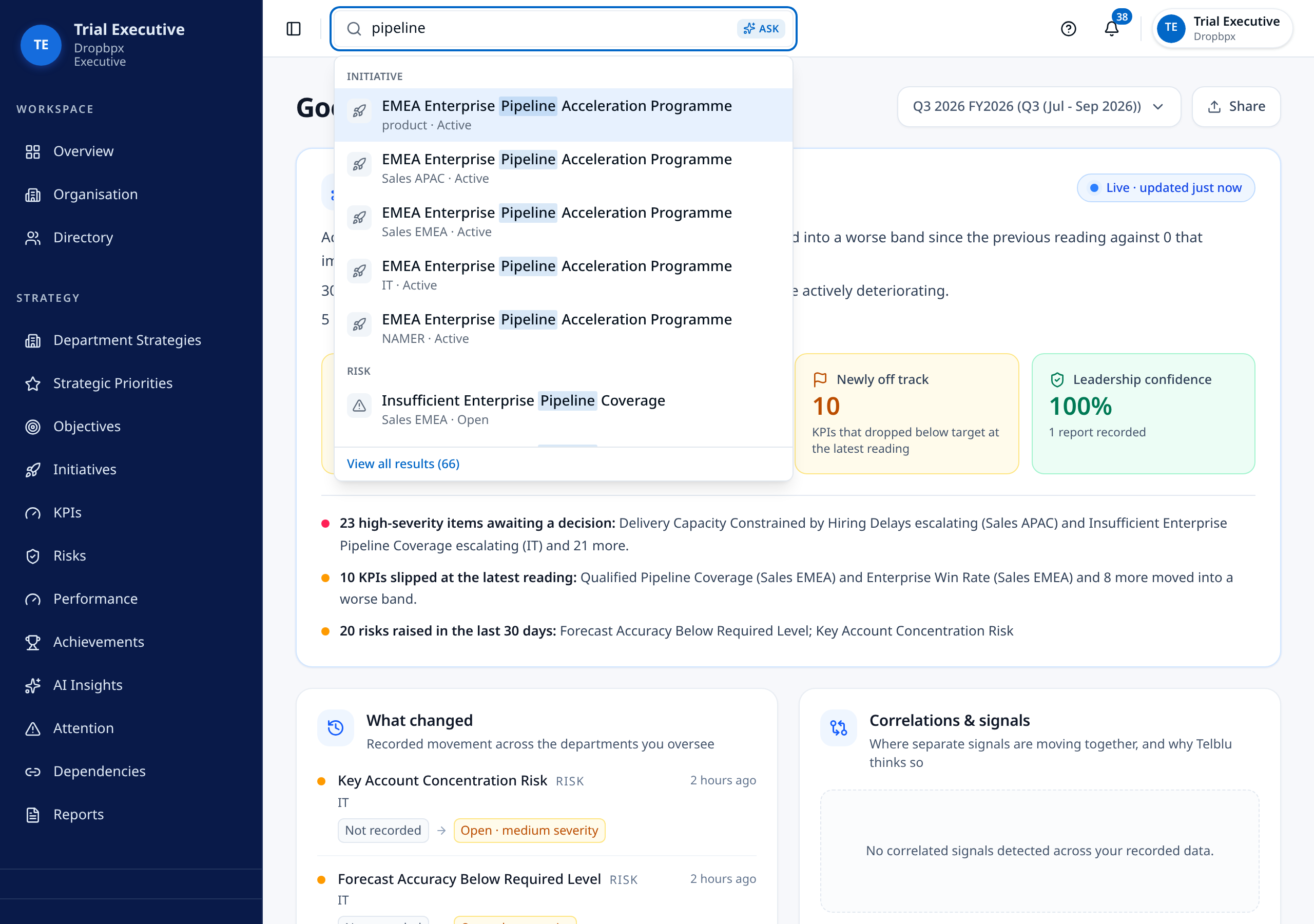Select the product · Active initiative result
The image size is (1314, 924).
[x=563, y=115]
